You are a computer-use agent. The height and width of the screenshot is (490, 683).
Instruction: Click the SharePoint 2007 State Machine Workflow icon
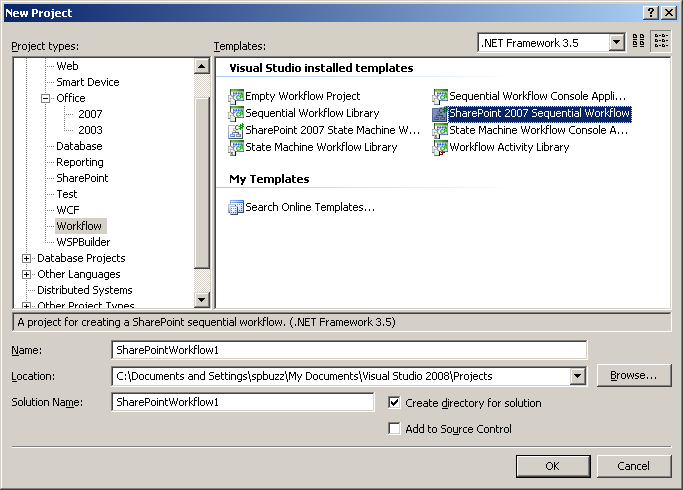[236, 130]
